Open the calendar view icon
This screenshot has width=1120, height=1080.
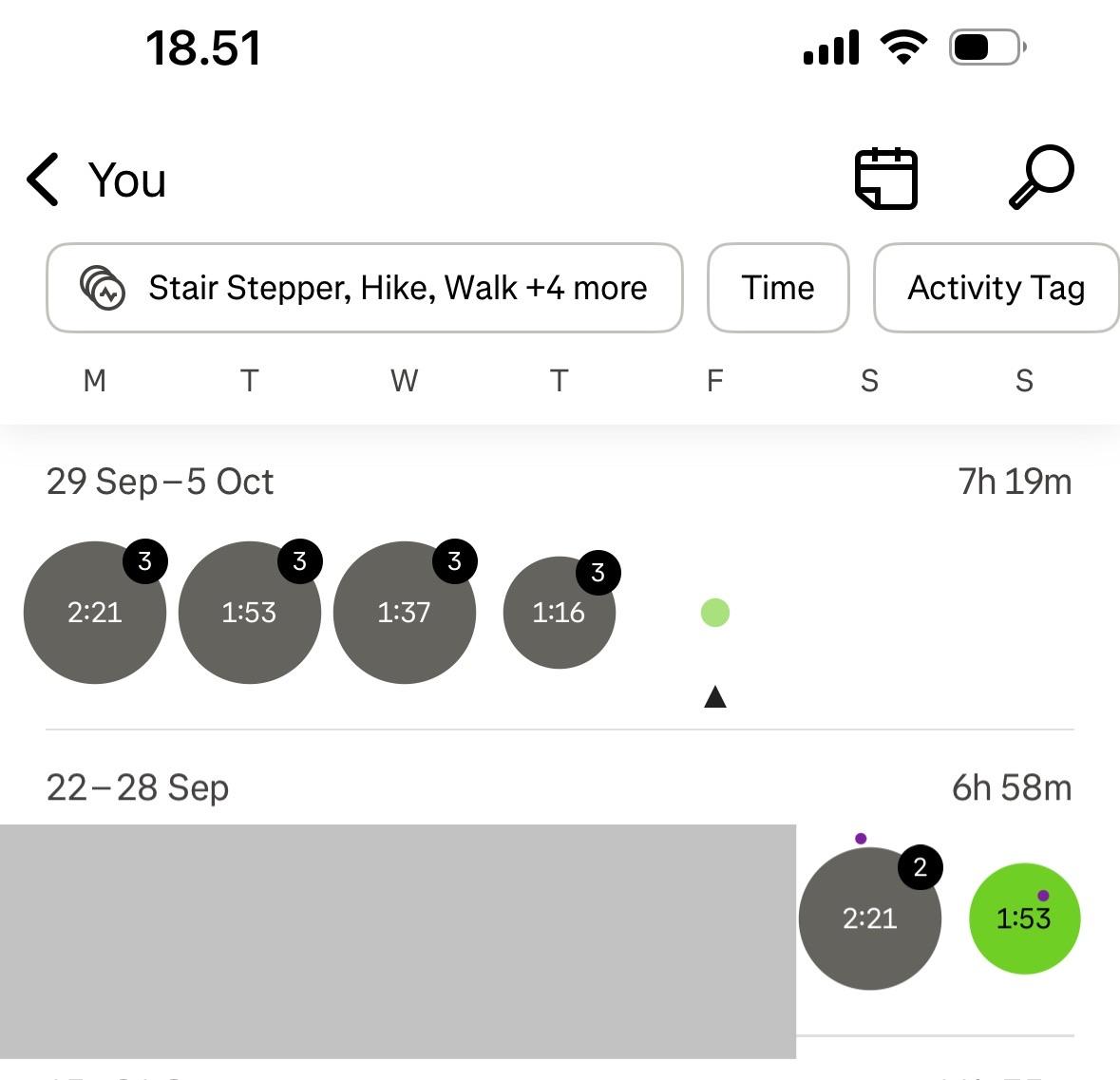click(886, 179)
